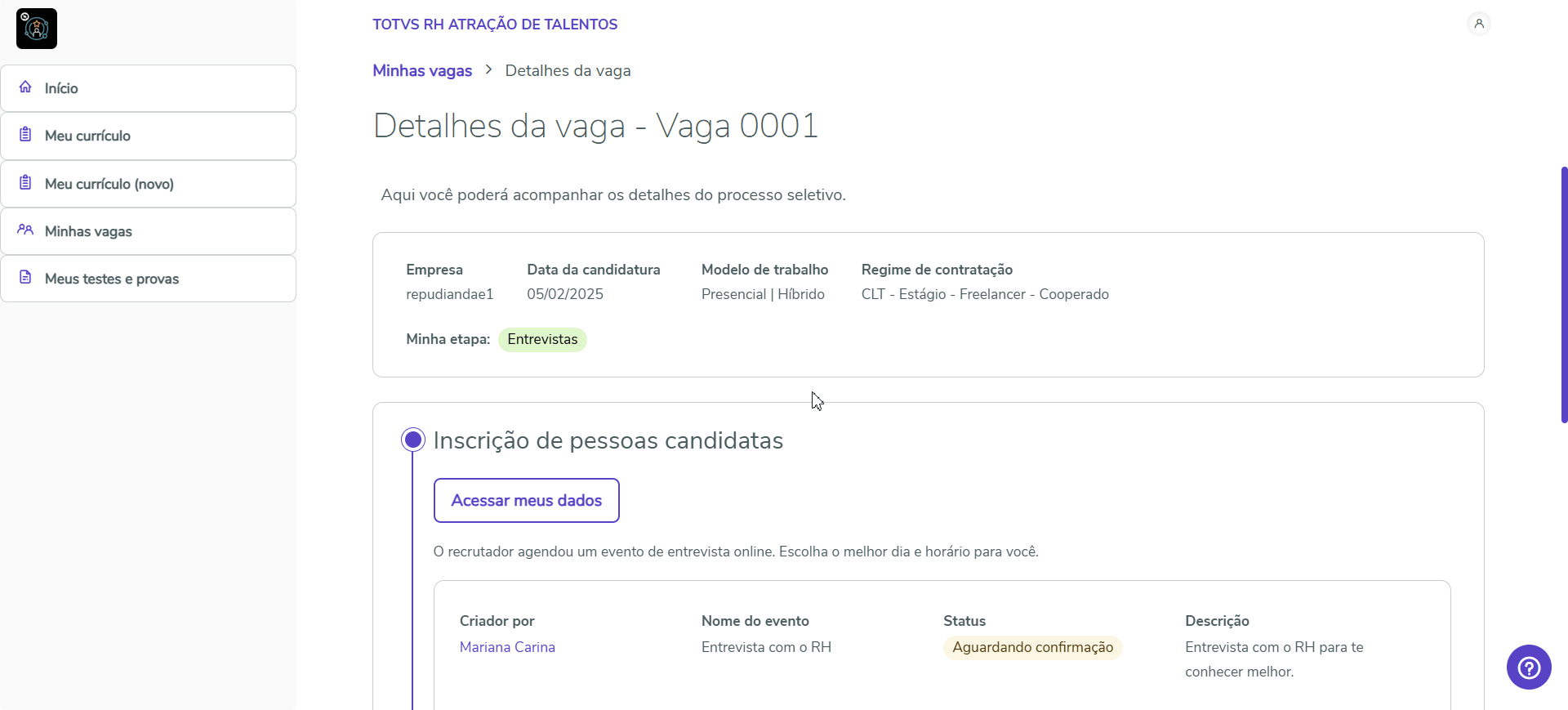
Task: Click the clipboard icon beside Meu currículo (novo)
Action: pos(26,183)
